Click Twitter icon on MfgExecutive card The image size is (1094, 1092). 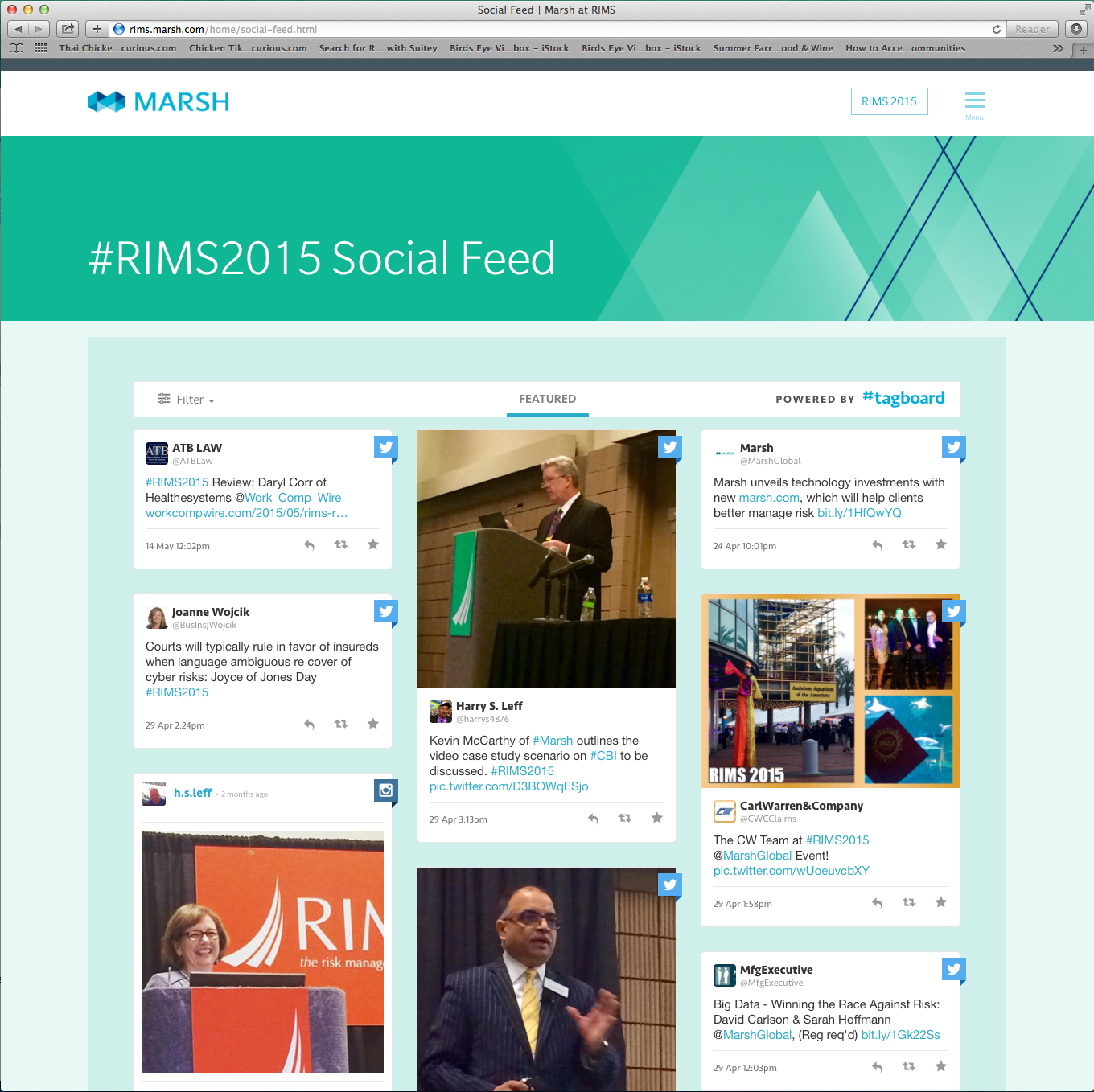(954, 970)
